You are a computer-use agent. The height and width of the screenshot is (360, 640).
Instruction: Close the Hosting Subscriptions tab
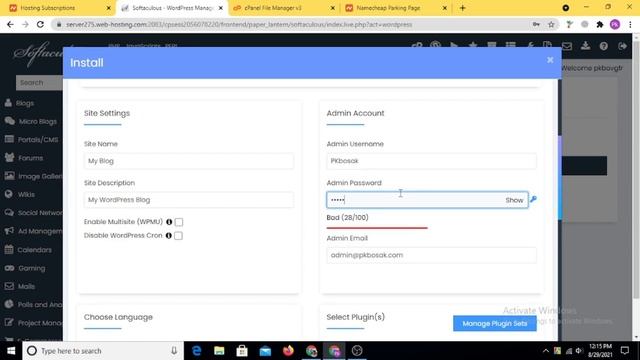(109, 8)
